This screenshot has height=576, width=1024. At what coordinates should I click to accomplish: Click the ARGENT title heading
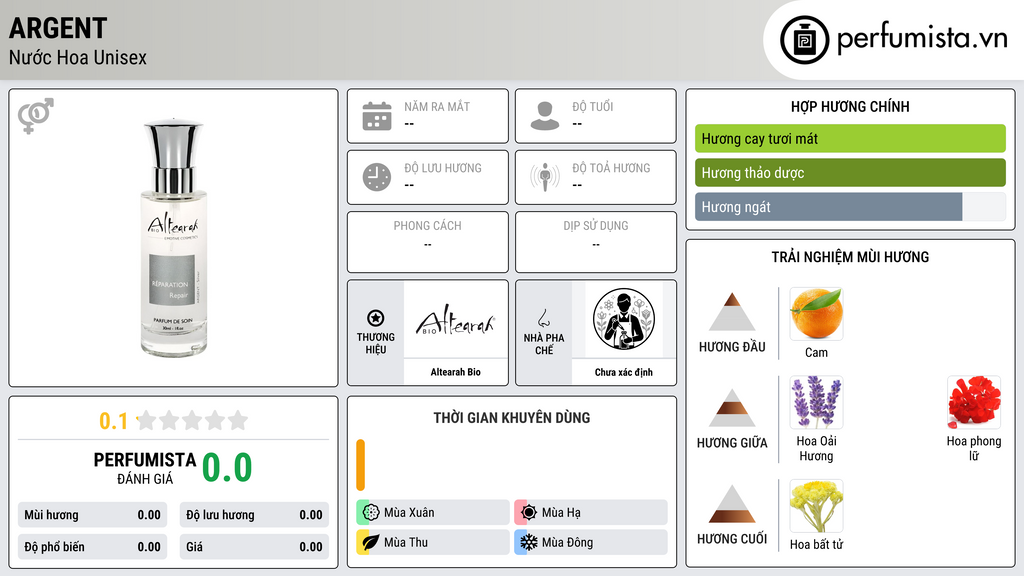[x=58, y=28]
